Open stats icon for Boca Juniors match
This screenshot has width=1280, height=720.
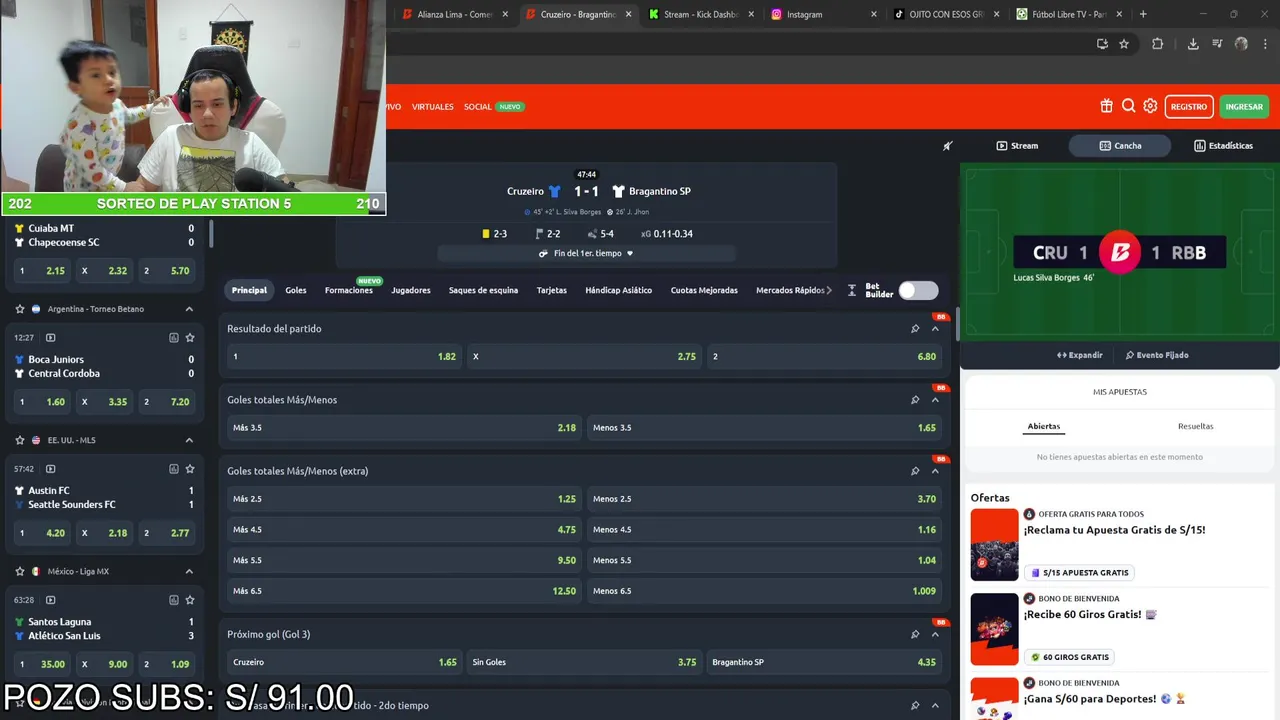coord(173,338)
